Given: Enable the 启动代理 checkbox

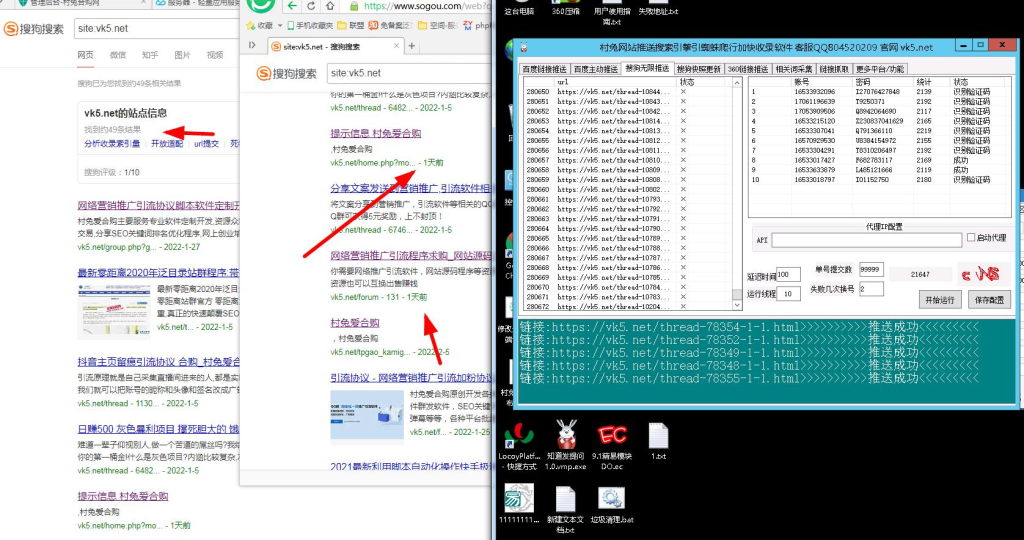Looking at the screenshot, I should pyautogui.click(x=970, y=238).
